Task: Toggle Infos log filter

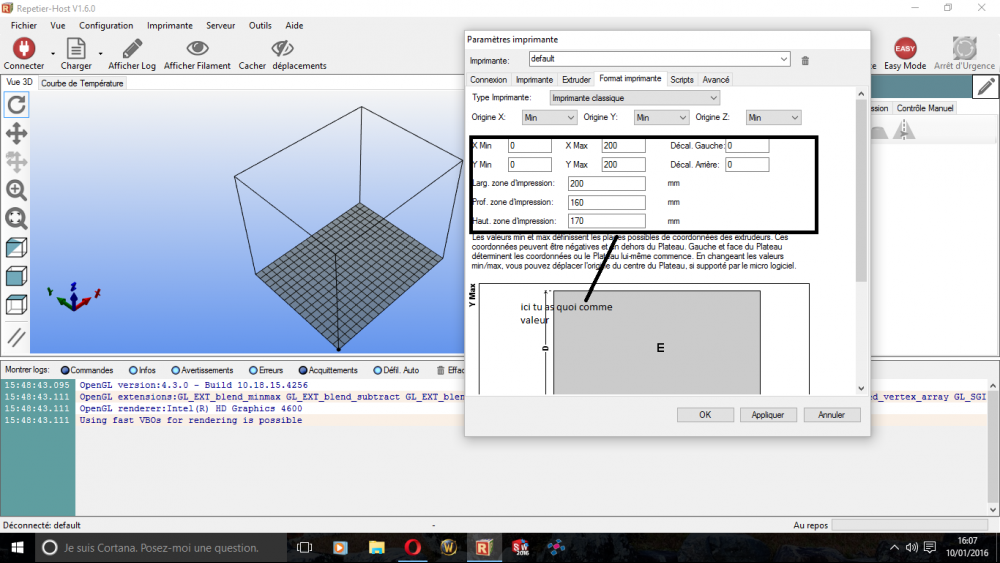Action: tap(142, 370)
